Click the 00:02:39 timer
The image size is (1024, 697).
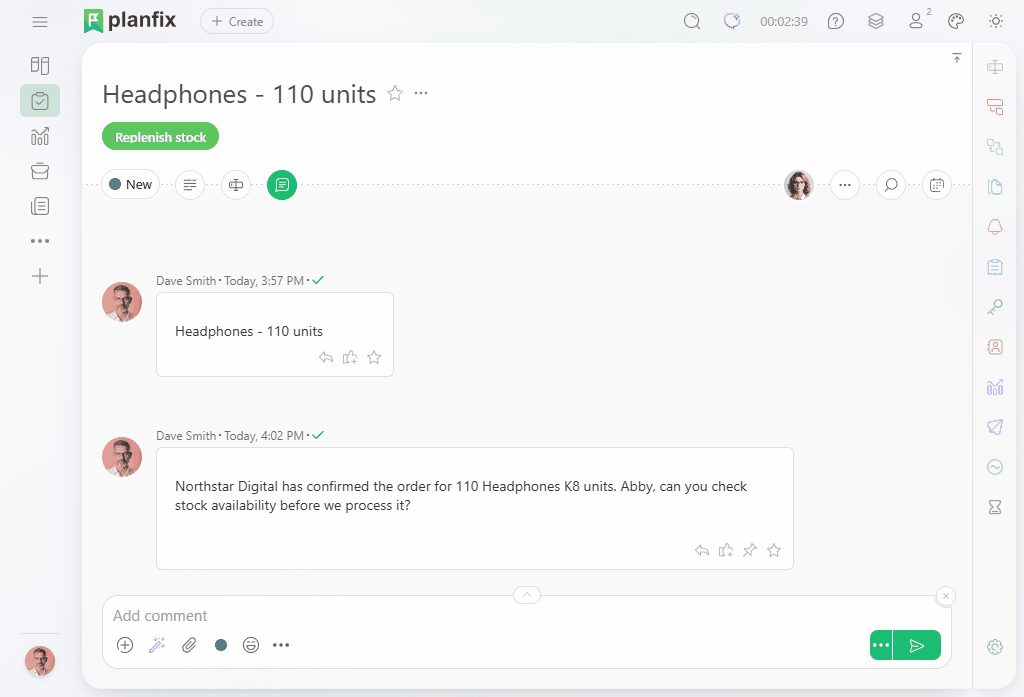(x=784, y=22)
